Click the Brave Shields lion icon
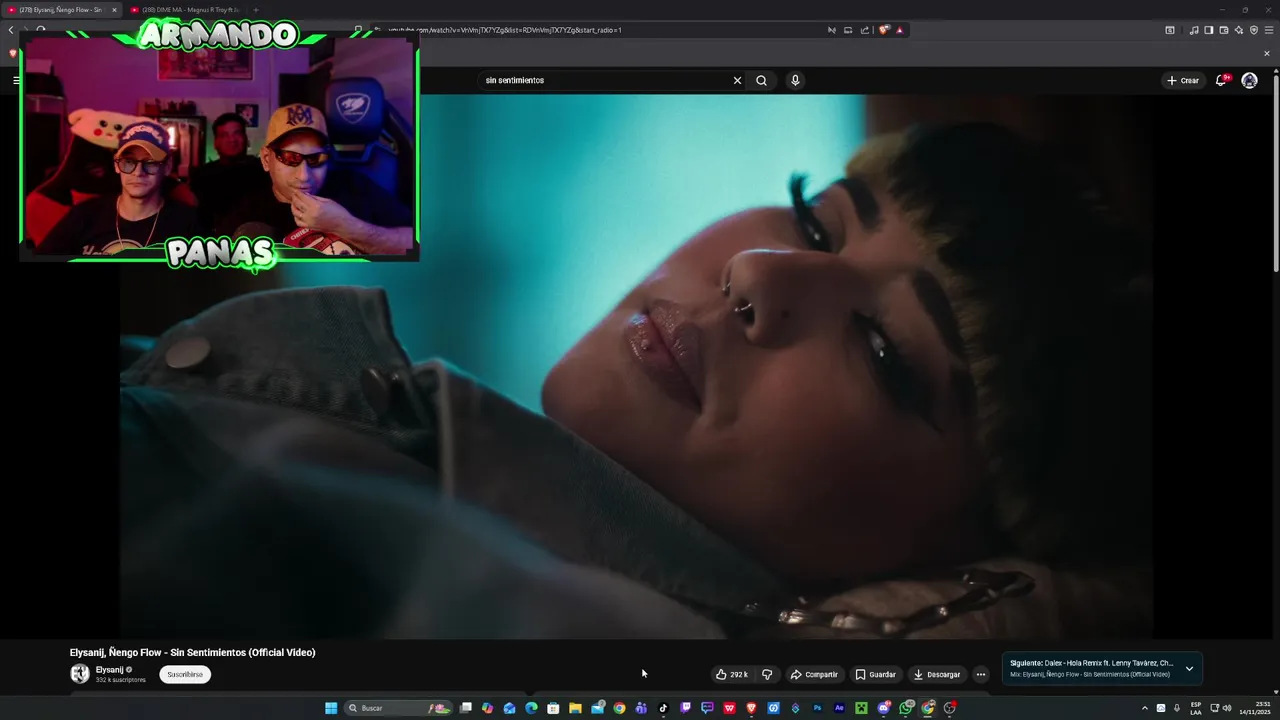The height and width of the screenshot is (720, 1280). point(884,30)
